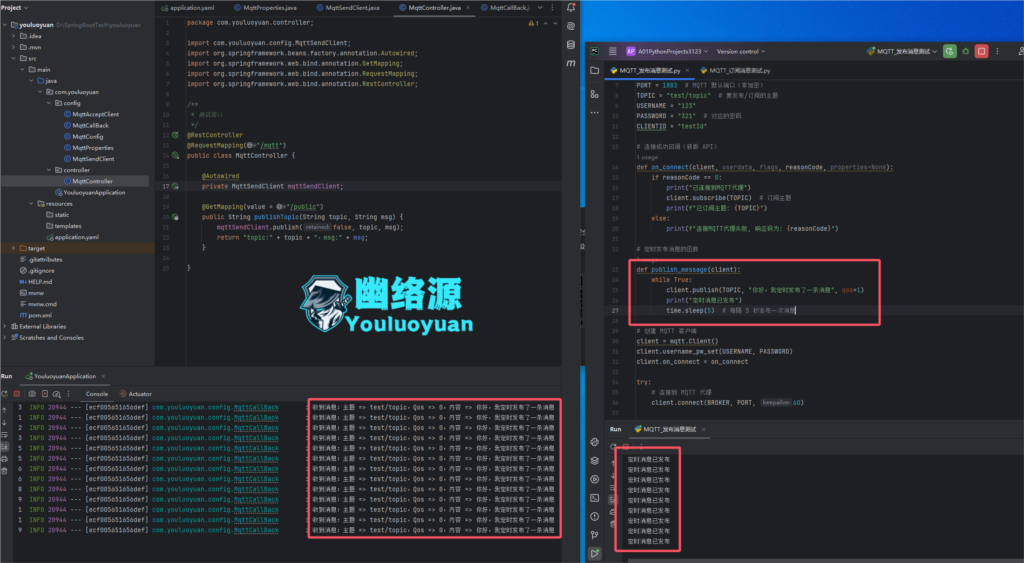Click the /mqtt request mapping link
The width and height of the screenshot is (1024, 563).
coord(272,145)
